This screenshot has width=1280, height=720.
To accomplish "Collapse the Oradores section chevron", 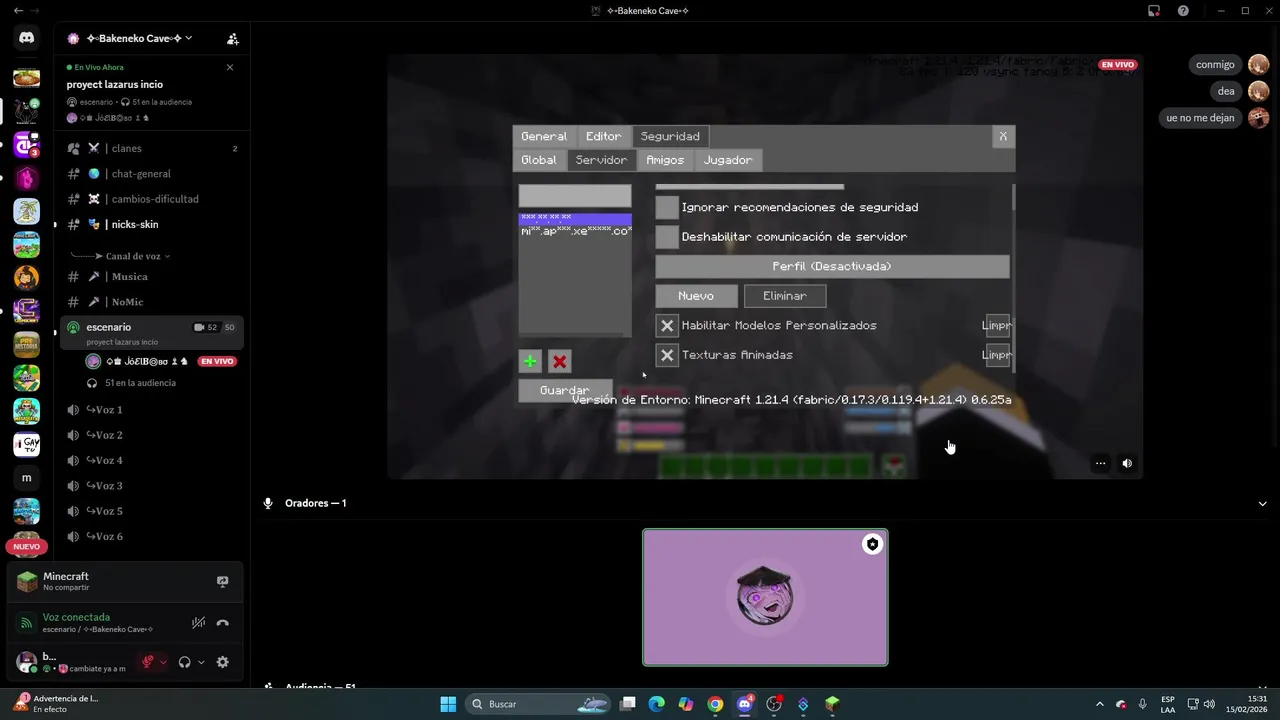I will coord(1262,504).
